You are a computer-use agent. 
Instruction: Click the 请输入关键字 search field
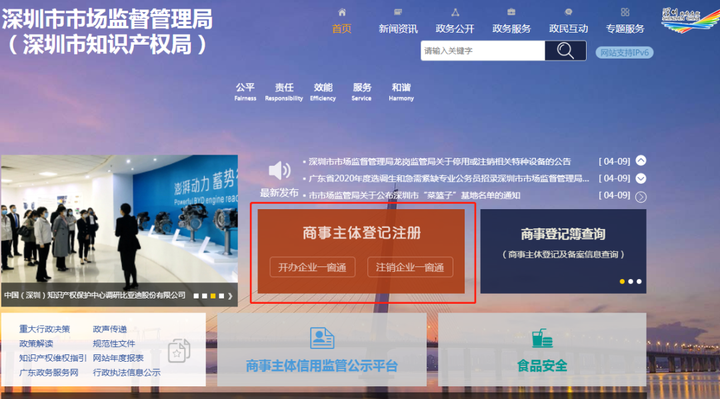pyautogui.click(x=483, y=51)
